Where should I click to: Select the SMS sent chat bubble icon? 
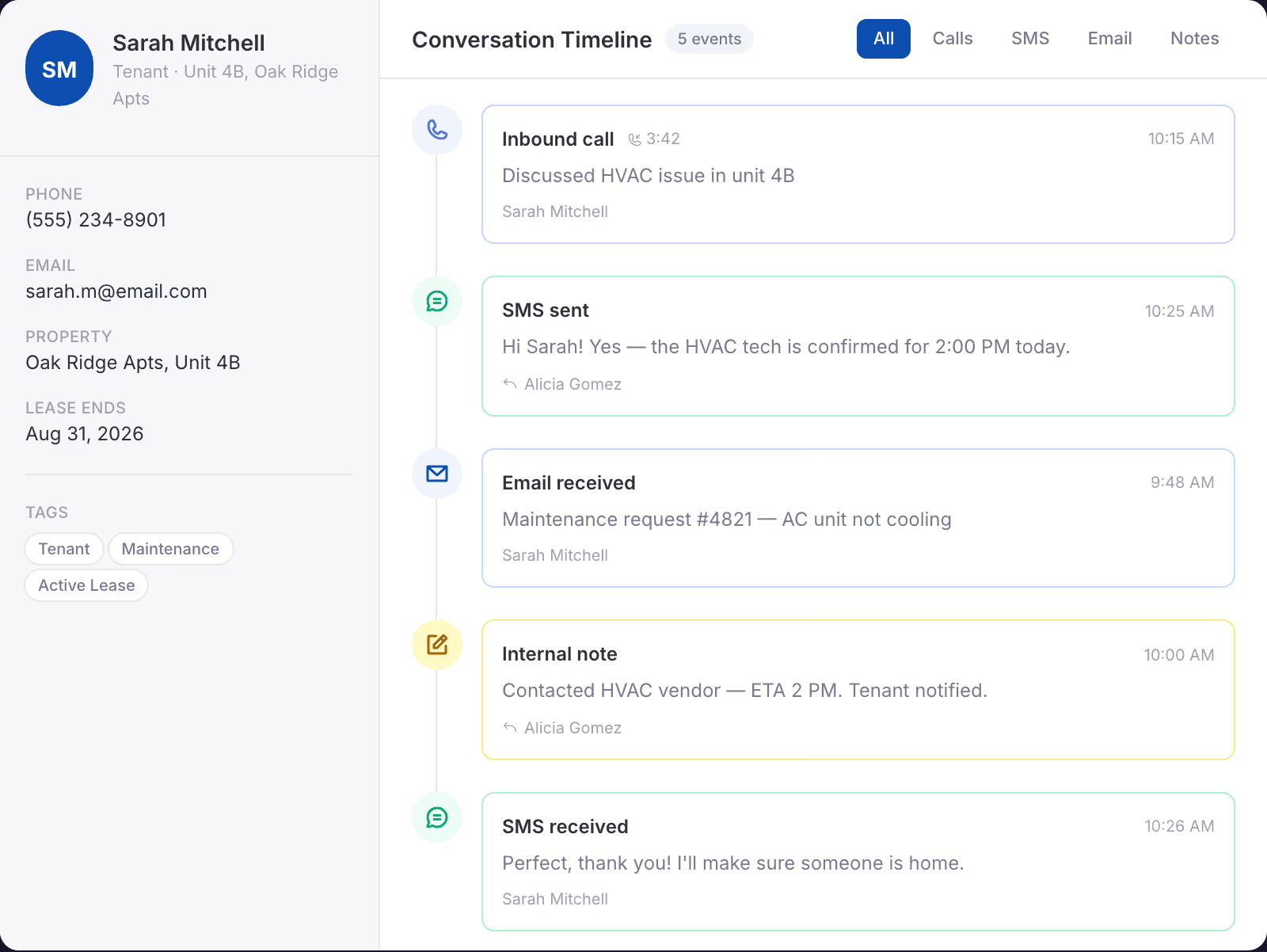pos(436,301)
